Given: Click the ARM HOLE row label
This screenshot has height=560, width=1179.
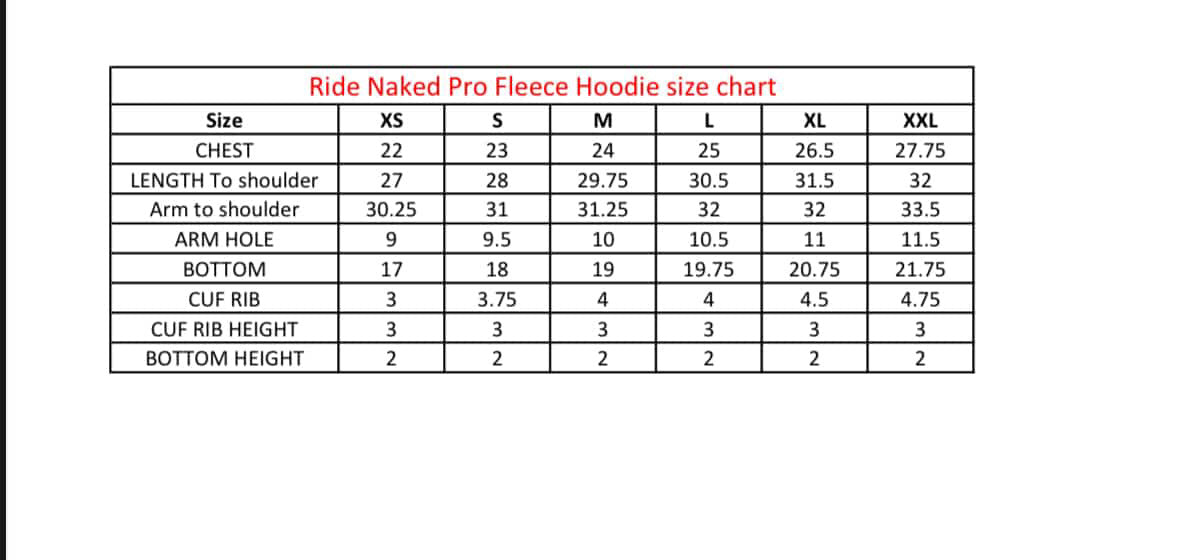Looking at the screenshot, I should (x=223, y=240).
